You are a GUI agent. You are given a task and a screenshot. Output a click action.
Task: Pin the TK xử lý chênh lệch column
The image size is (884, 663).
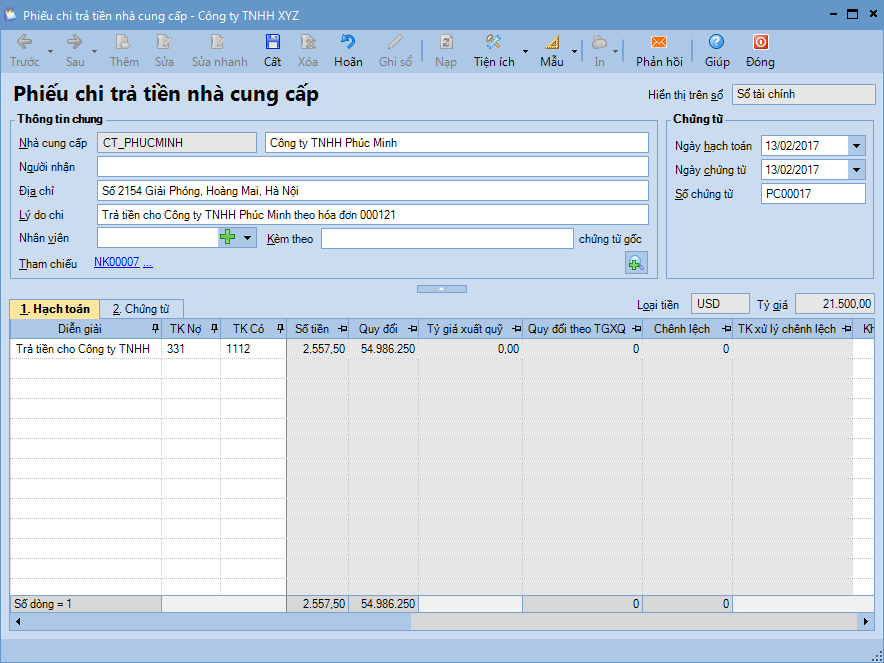point(846,329)
